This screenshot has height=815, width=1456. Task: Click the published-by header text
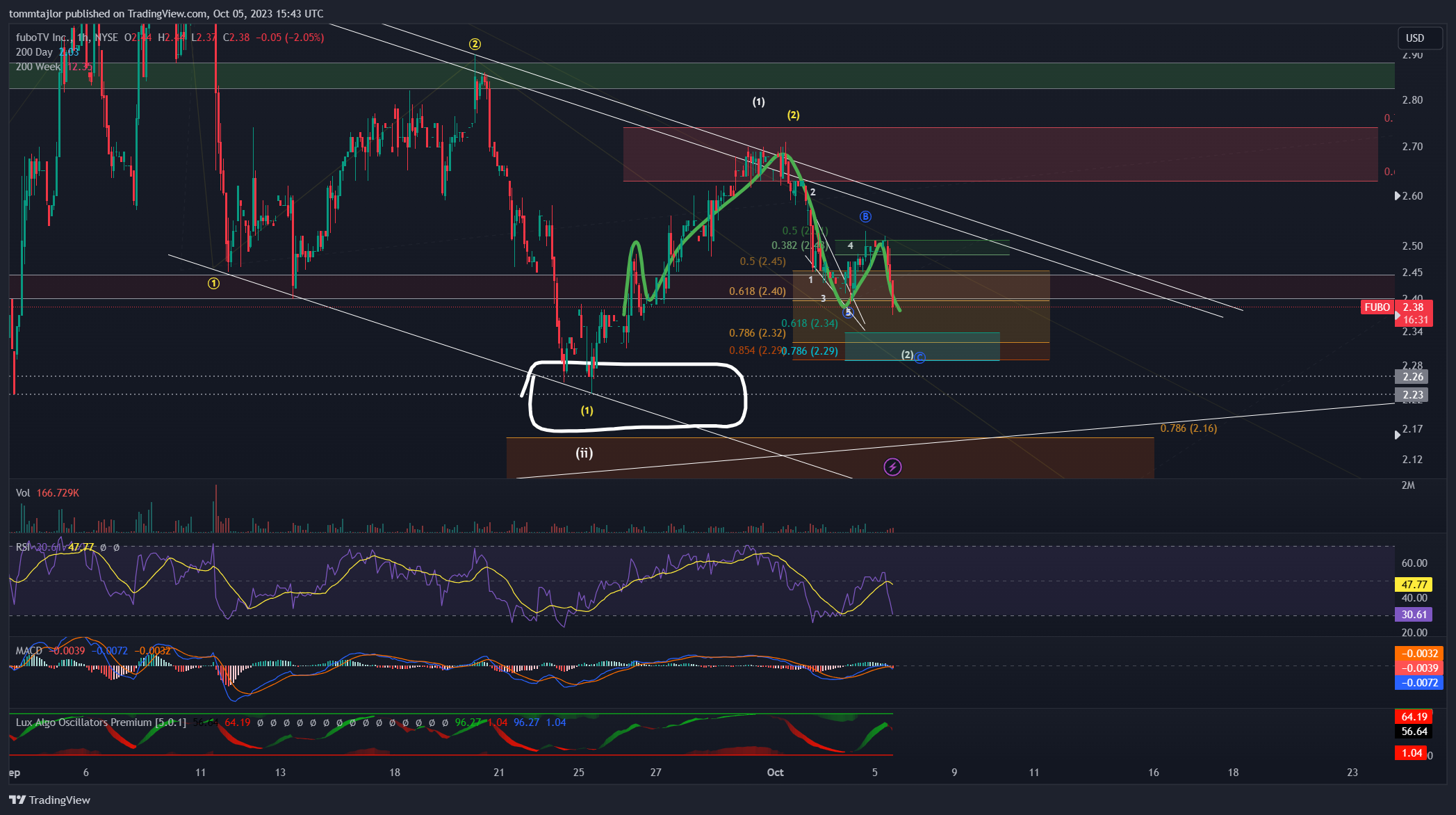point(166,13)
